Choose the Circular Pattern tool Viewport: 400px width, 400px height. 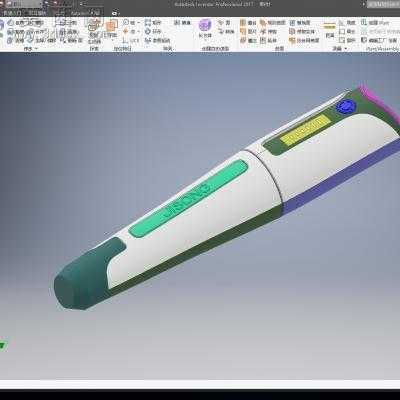point(153,31)
